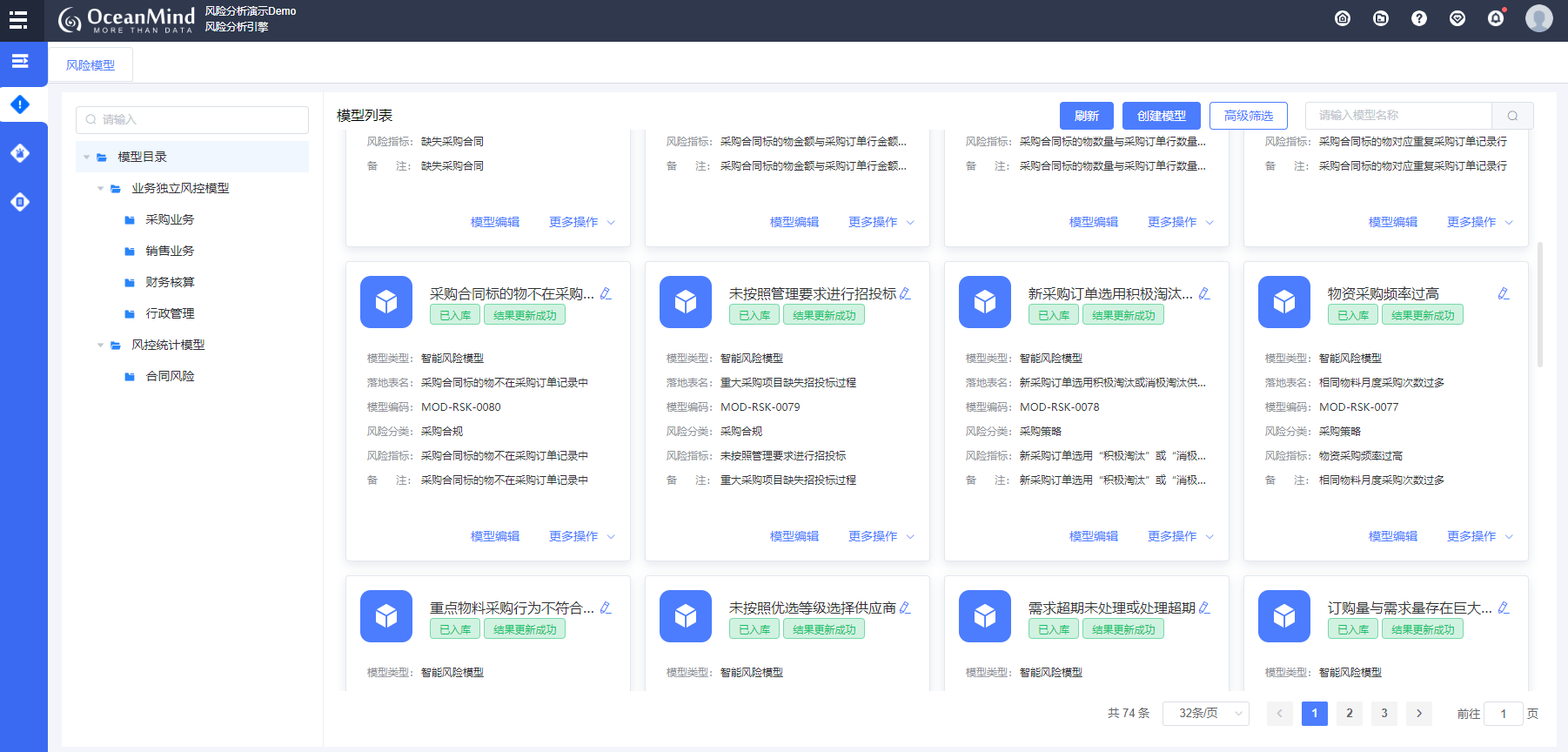The width and height of the screenshot is (1568, 752).
Task: Switch to the 风险模型 tab
Action: point(90,65)
